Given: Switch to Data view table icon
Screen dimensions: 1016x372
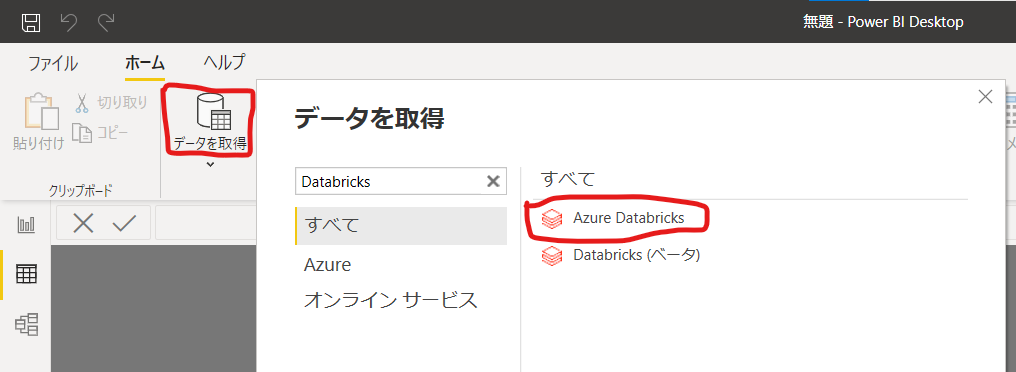Looking at the screenshot, I should tap(27, 275).
